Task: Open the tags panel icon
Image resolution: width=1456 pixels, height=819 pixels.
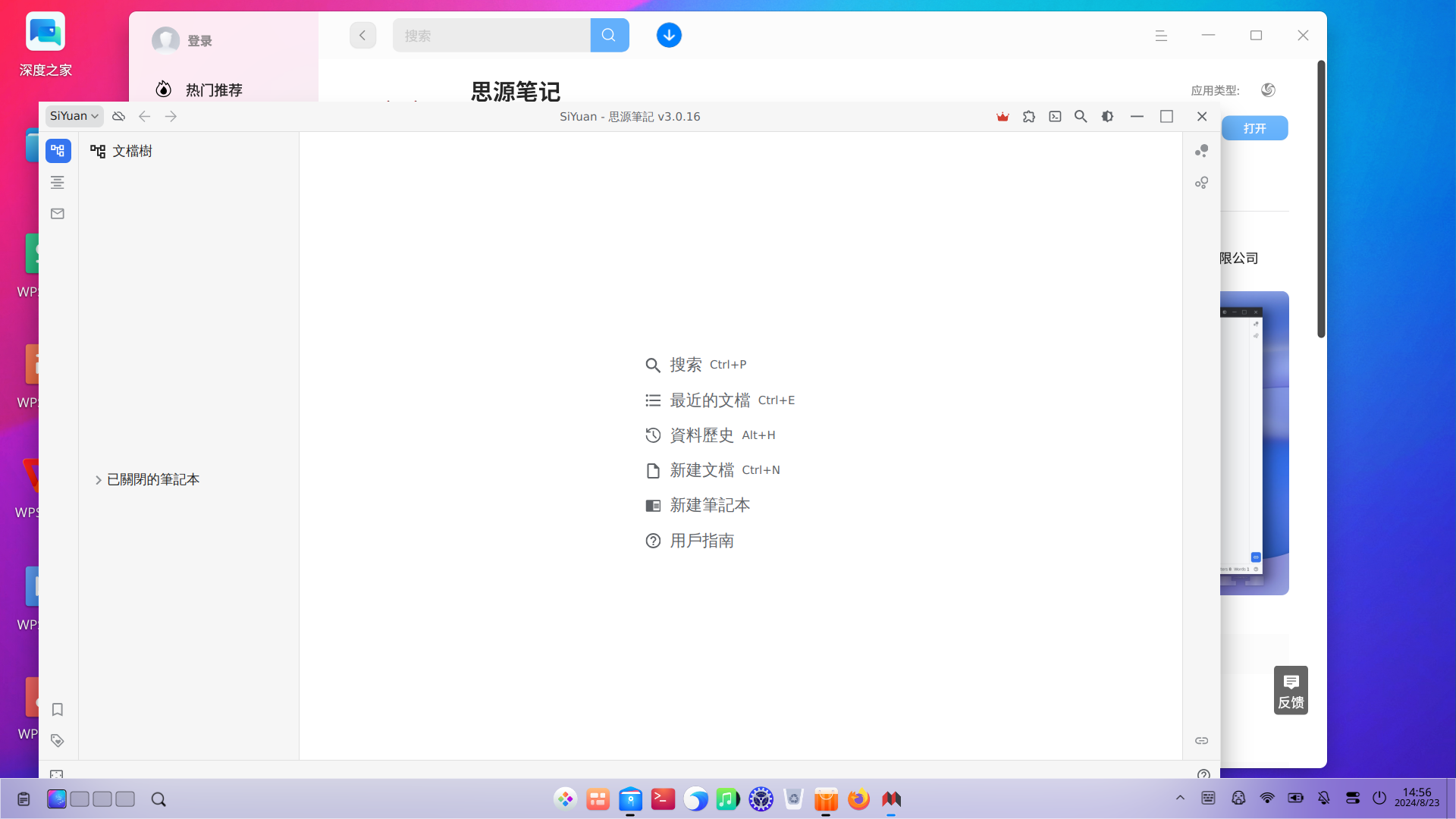Action: pyautogui.click(x=58, y=741)
